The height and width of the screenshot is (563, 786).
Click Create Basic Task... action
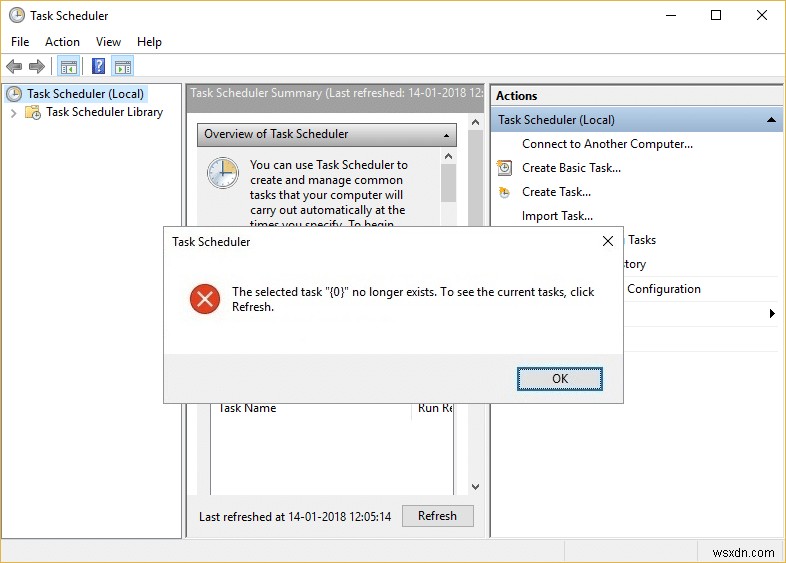pos(571,168)
